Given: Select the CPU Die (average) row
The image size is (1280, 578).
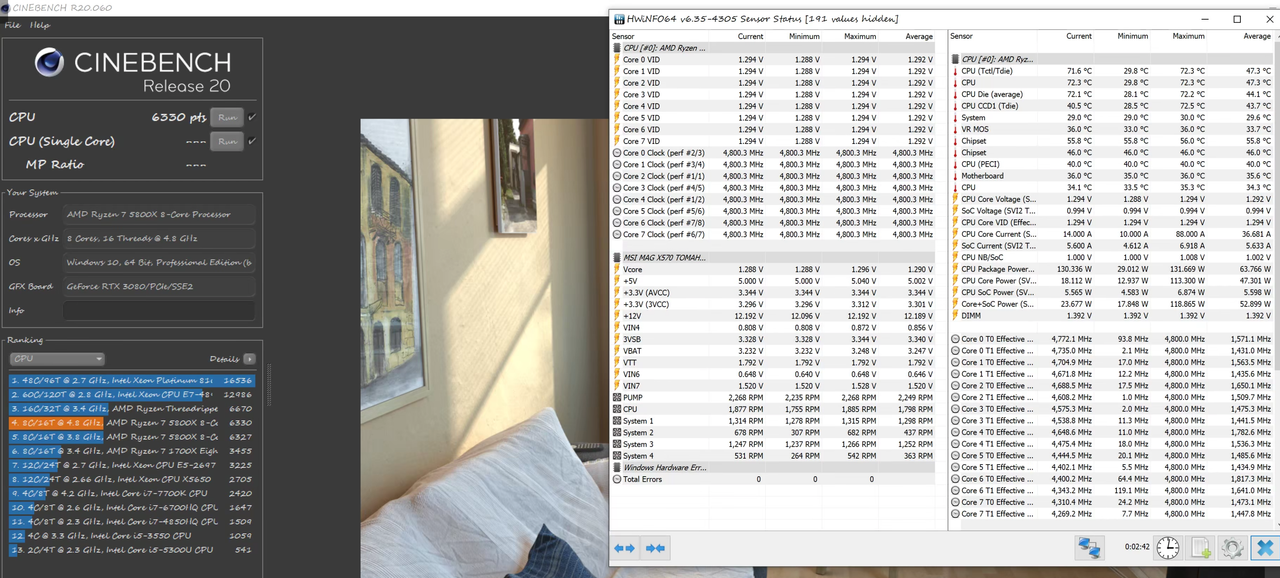Looking at the screenshot, I should [1113, 94].
